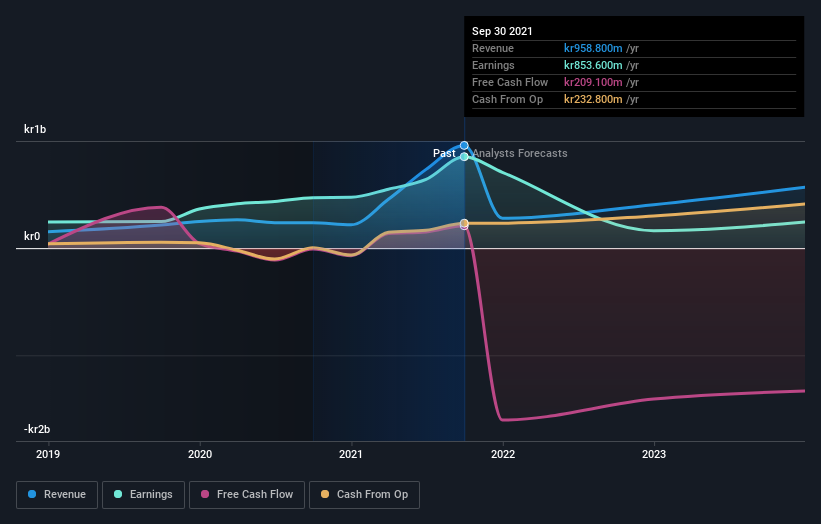Click the kr958.800m revenue value
The width and height of the screenshot is (821, 524).
click(593, 48)
